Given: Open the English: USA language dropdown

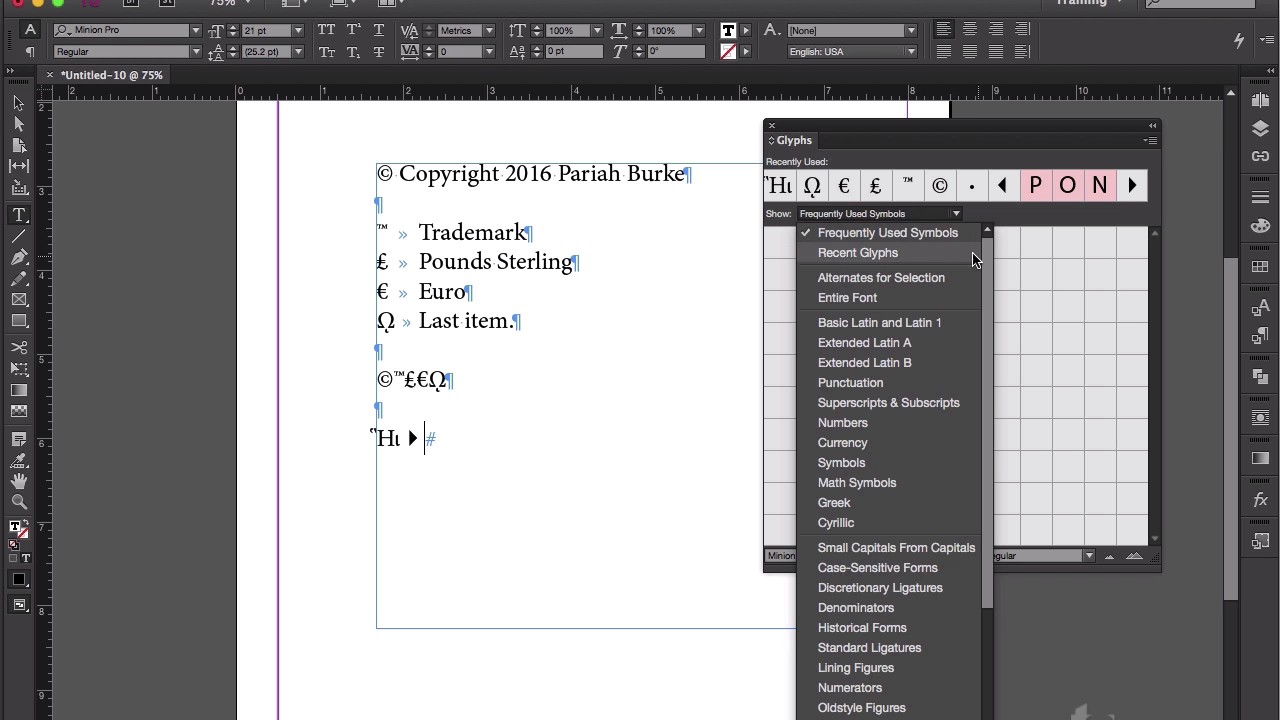Looking at the screenshot, I should (x=911, y=51).
